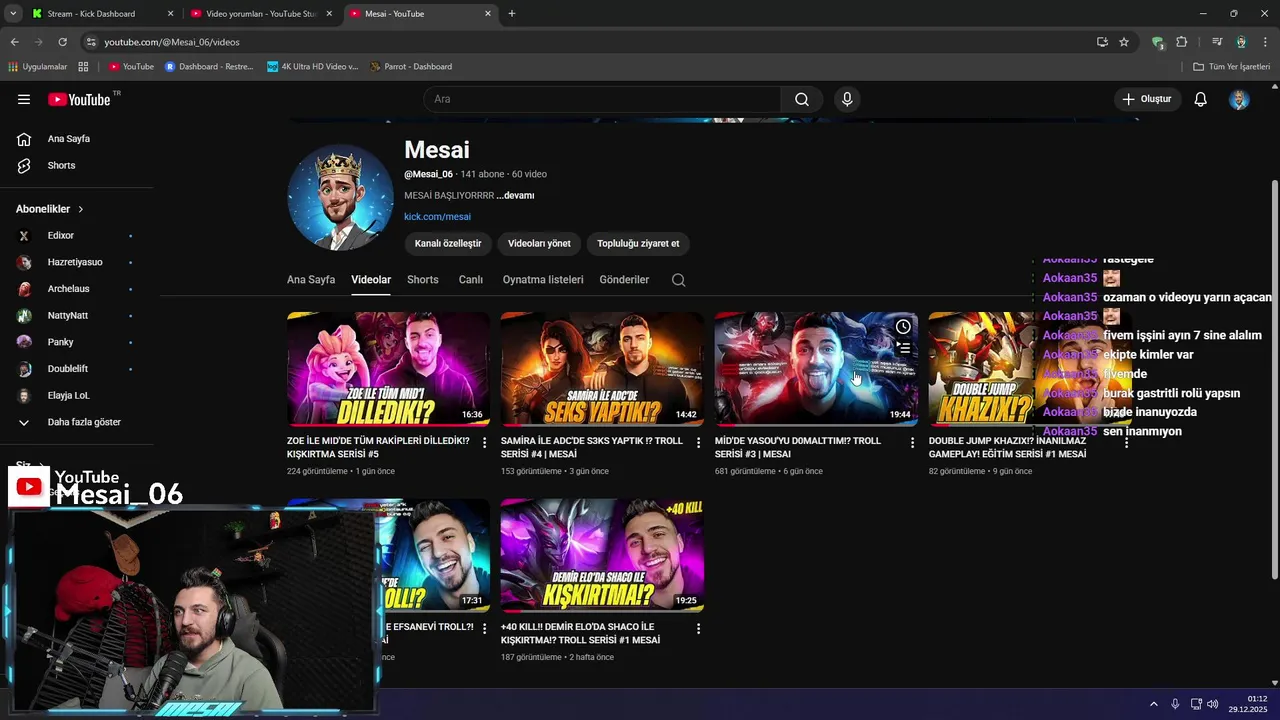The image size is (1280, 720).
Task: Click the Oluştur create button
Action: (1148, 99)
